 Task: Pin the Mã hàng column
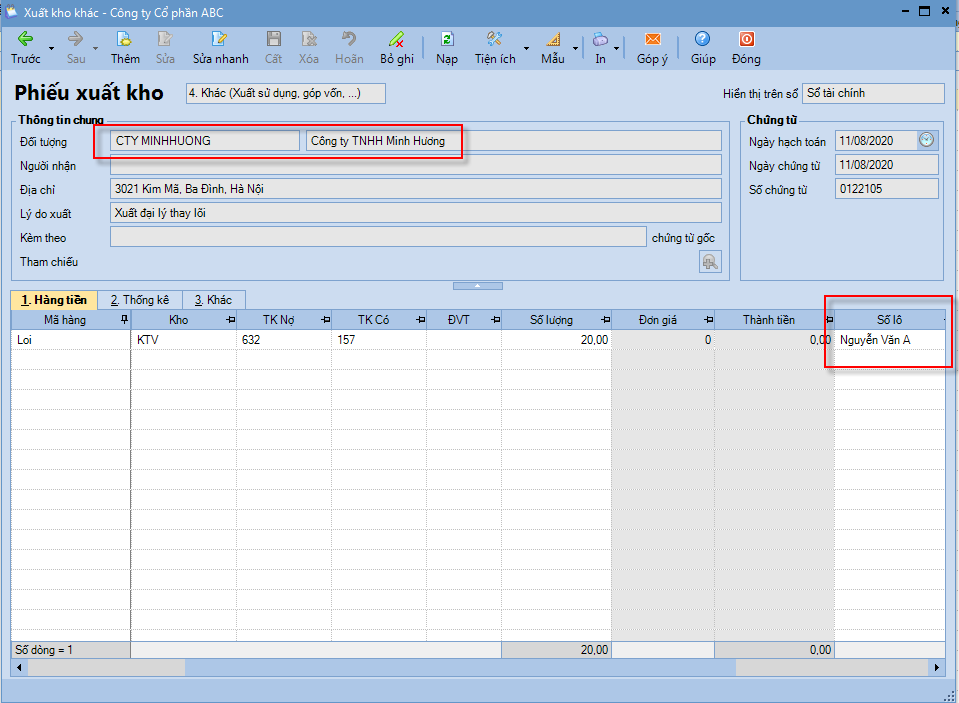(x=124, y=319)
